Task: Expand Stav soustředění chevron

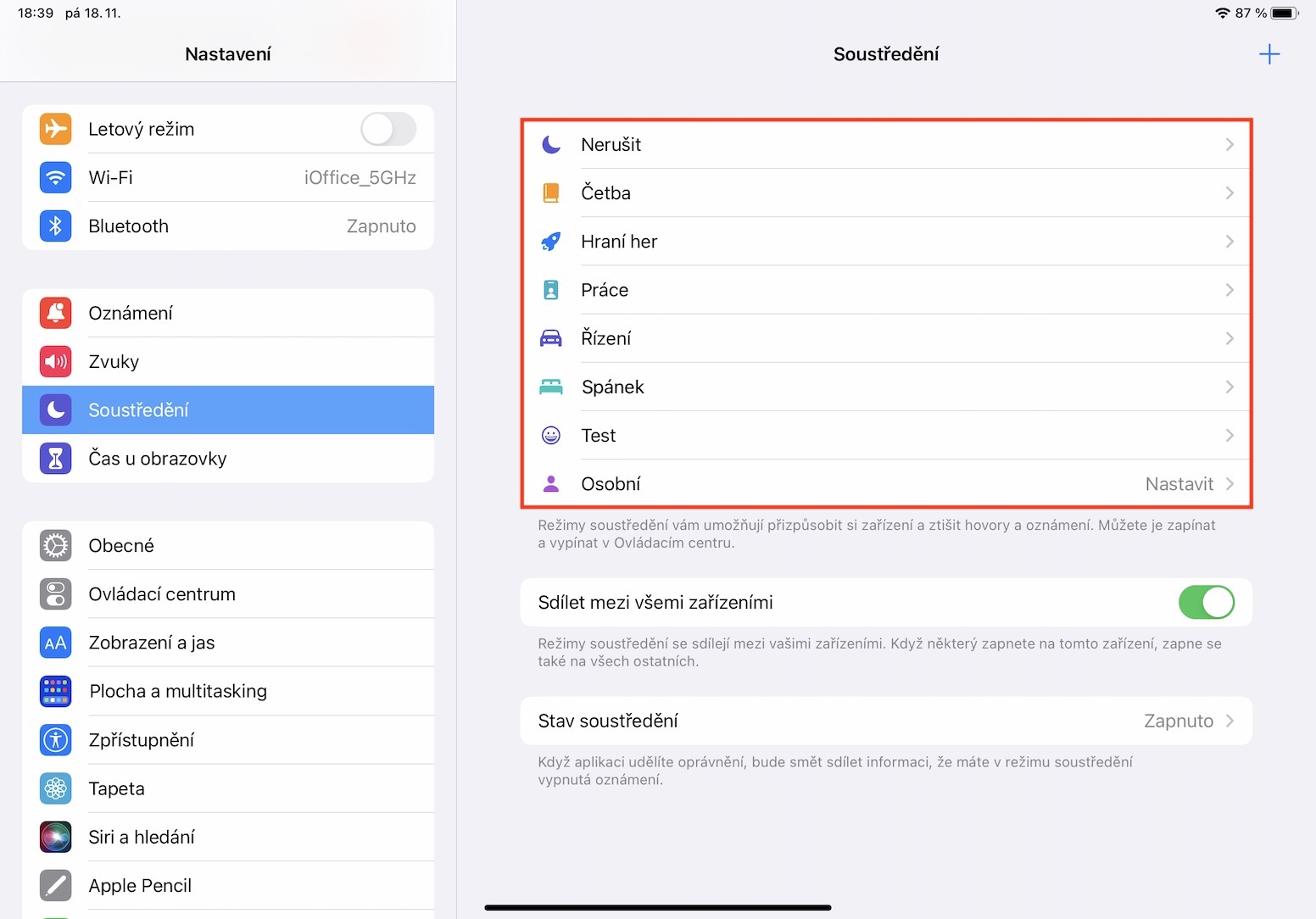Action: coord(1230,721)
